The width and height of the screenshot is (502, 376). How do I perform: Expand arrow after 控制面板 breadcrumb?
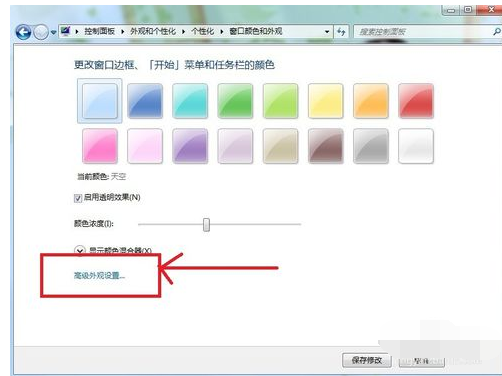[x=122, y=32]
